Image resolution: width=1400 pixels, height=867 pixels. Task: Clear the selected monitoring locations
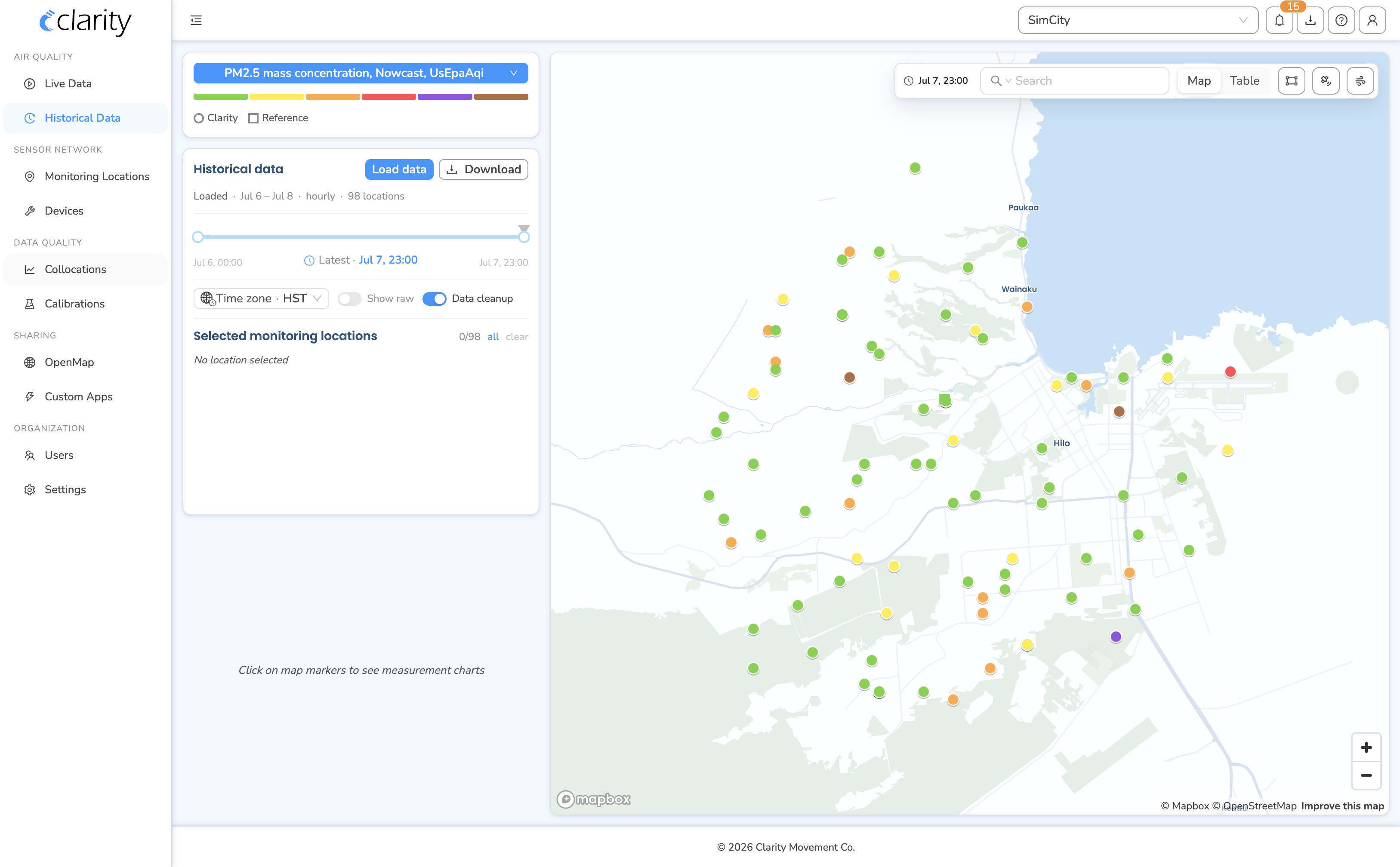(516, 337)
